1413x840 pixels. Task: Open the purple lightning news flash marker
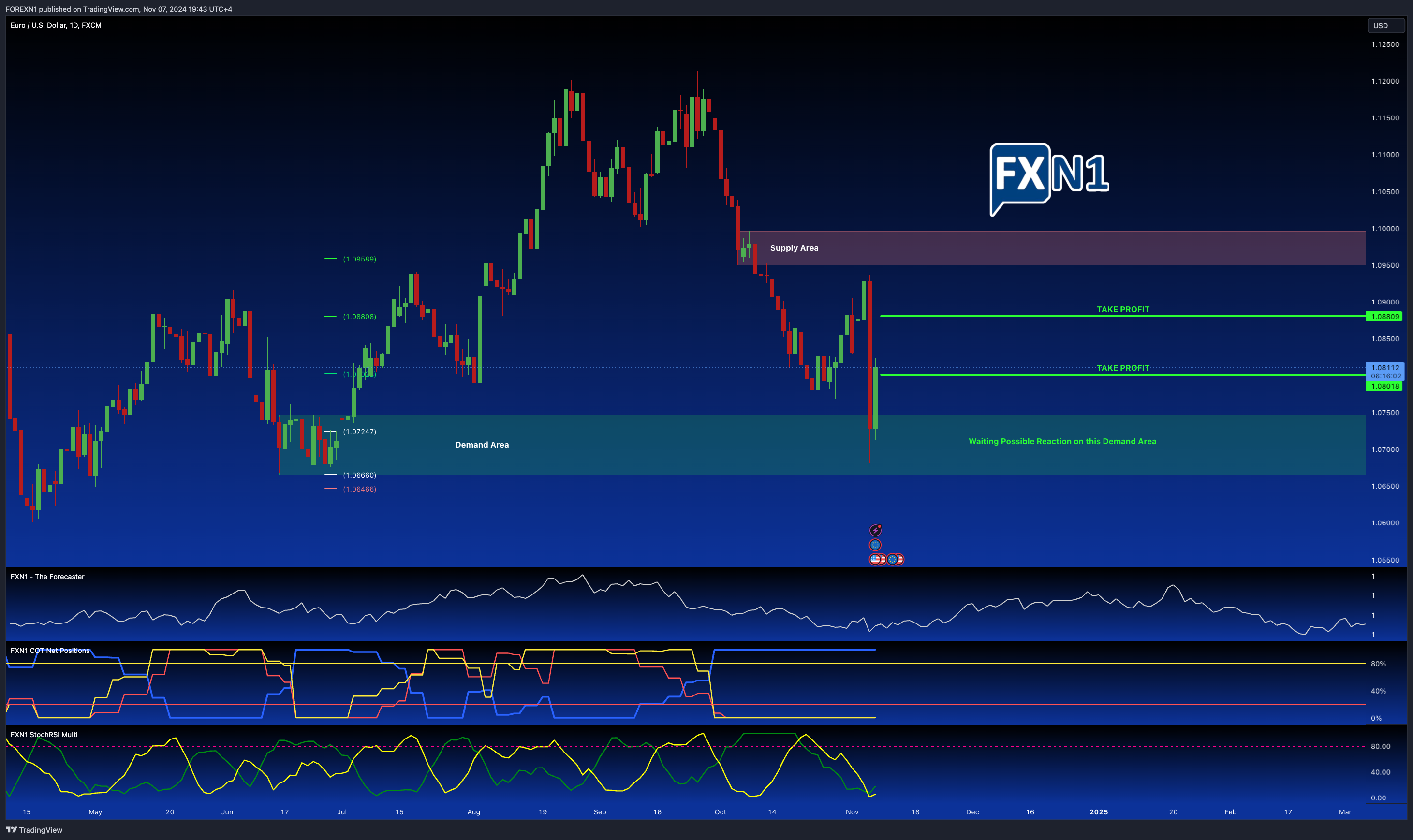876,530
